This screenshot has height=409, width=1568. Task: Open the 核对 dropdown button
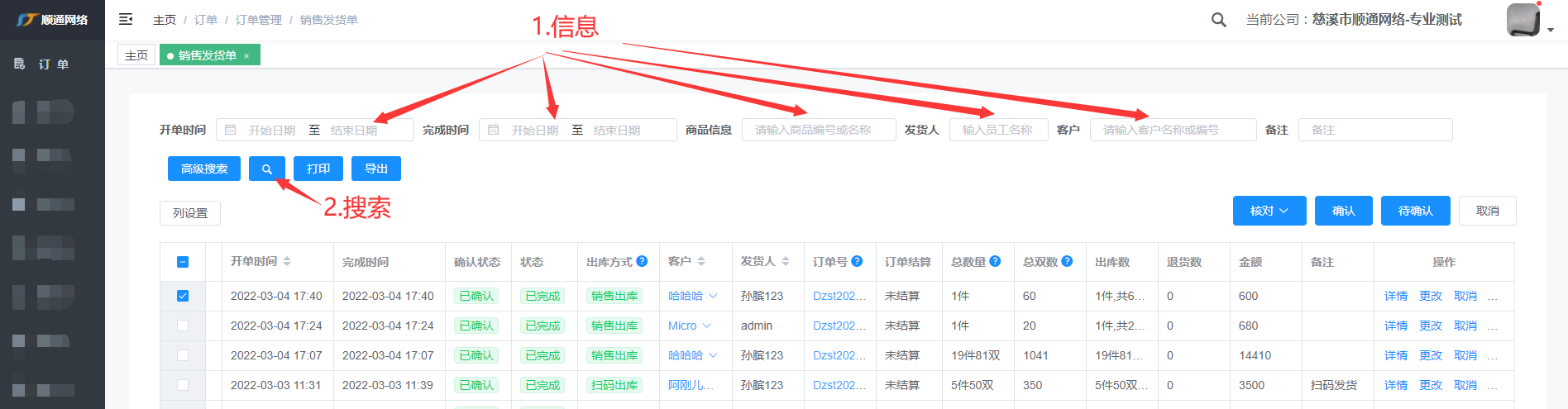pyautogui.click(x=1269, y=211)
